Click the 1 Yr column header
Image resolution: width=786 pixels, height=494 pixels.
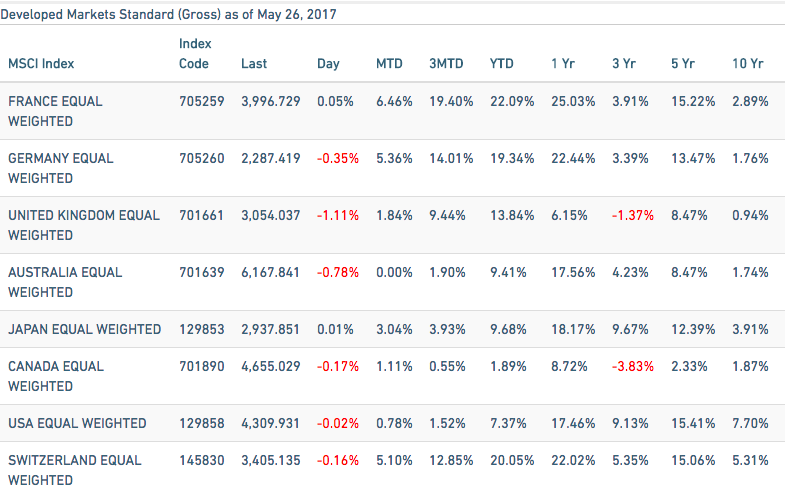[561, 64]
